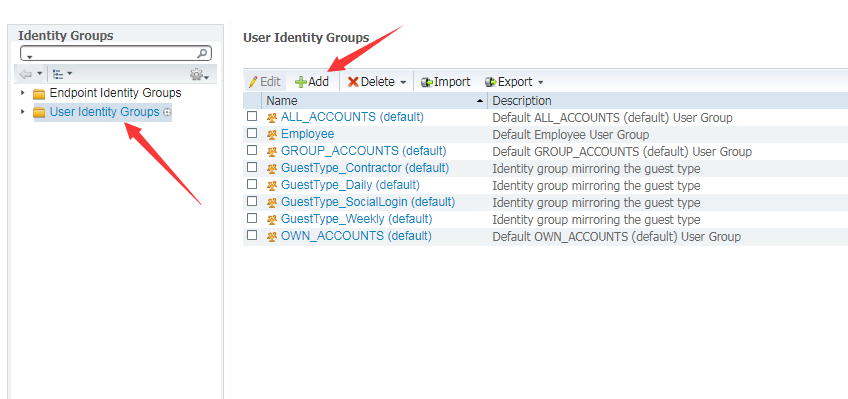Click the group icon beside OWN_ACCOUNTS
Screen dimensions: 848x399
[271, 236]
